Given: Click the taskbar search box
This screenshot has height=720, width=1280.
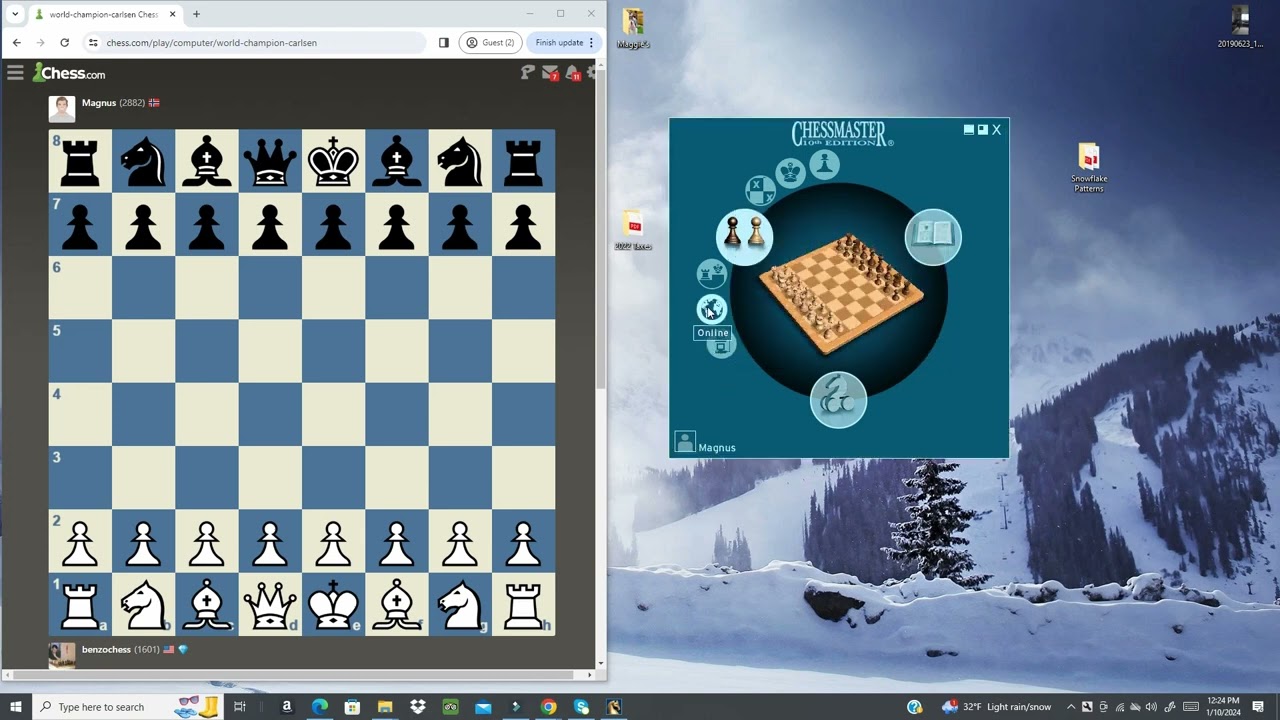Looking at the screenshot, I should [x=127, y=707].
